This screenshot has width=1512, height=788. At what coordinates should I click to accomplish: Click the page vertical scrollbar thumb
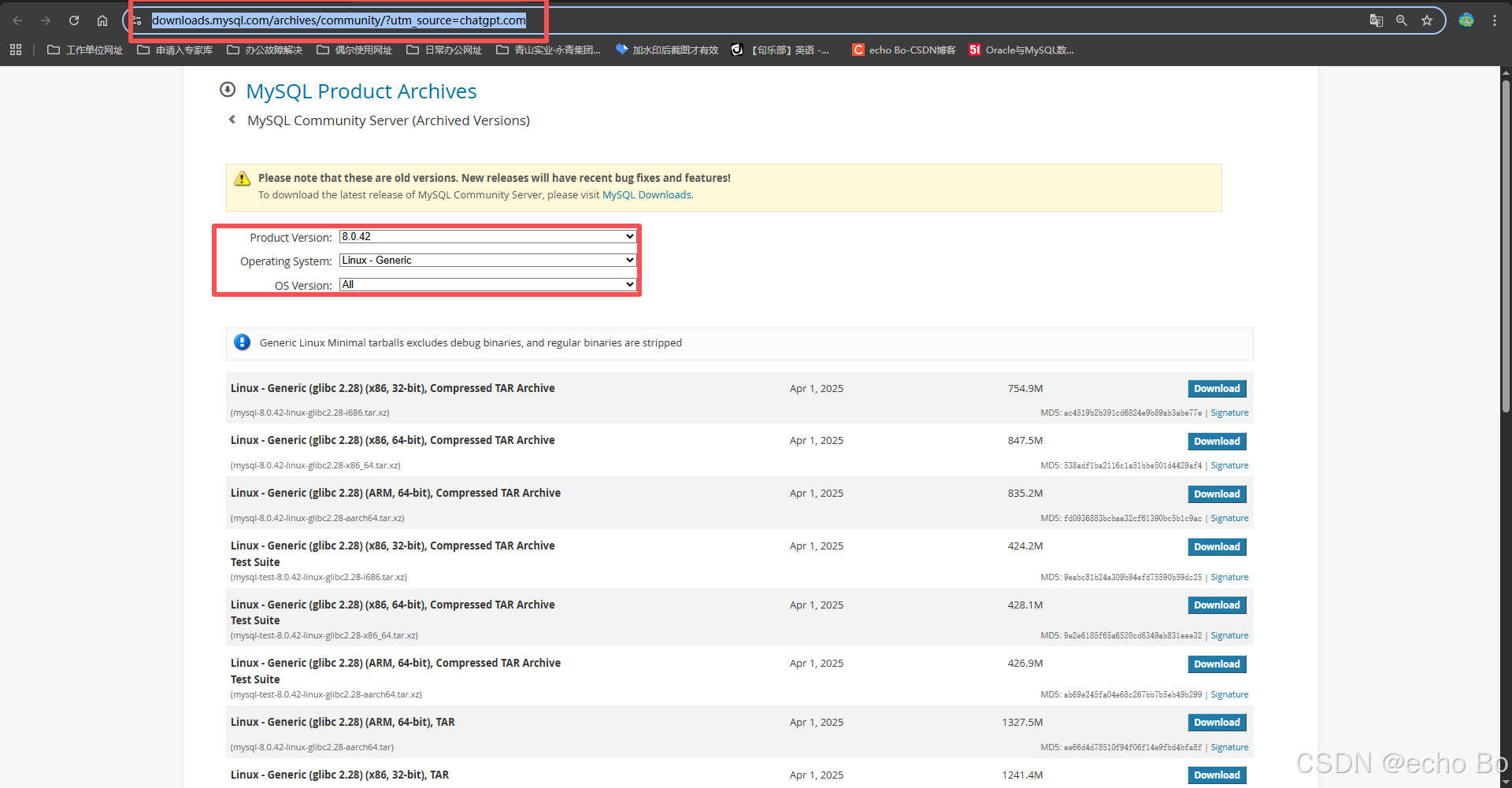click(1506, 246)
